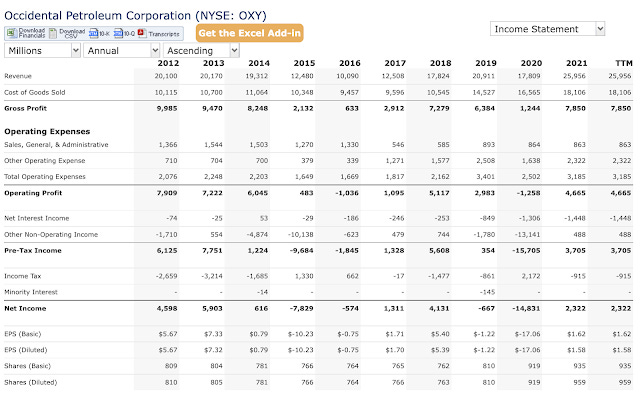Click the 10-Q link label
The width and height of the screenshot is (640, 401).
point(129,34)
